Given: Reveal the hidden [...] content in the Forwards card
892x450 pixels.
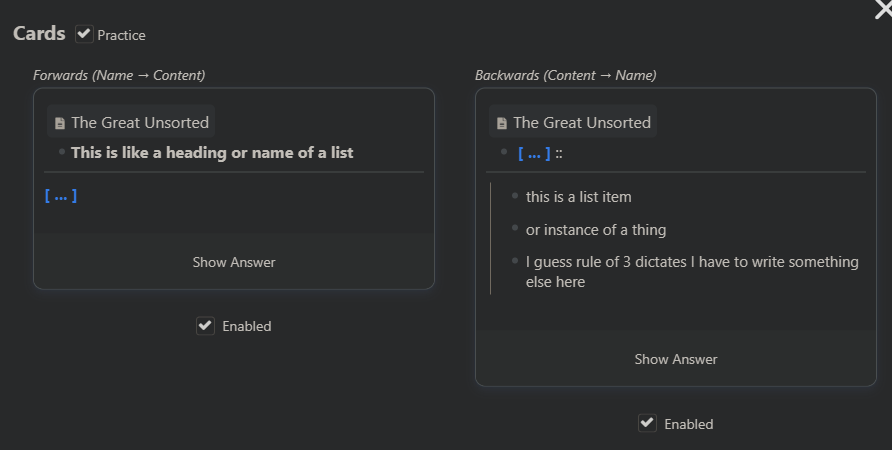Looking at the screenshot, I should [234, 262].
